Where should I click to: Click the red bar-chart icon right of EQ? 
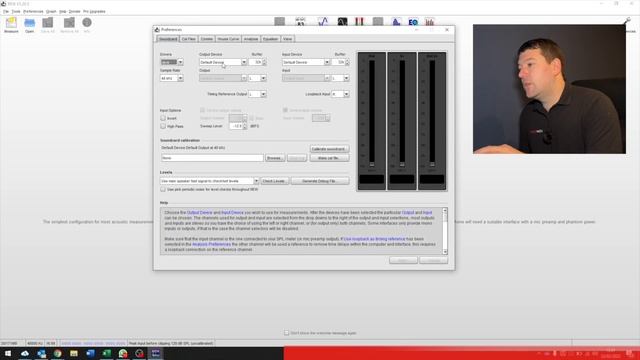pos(429,22)
